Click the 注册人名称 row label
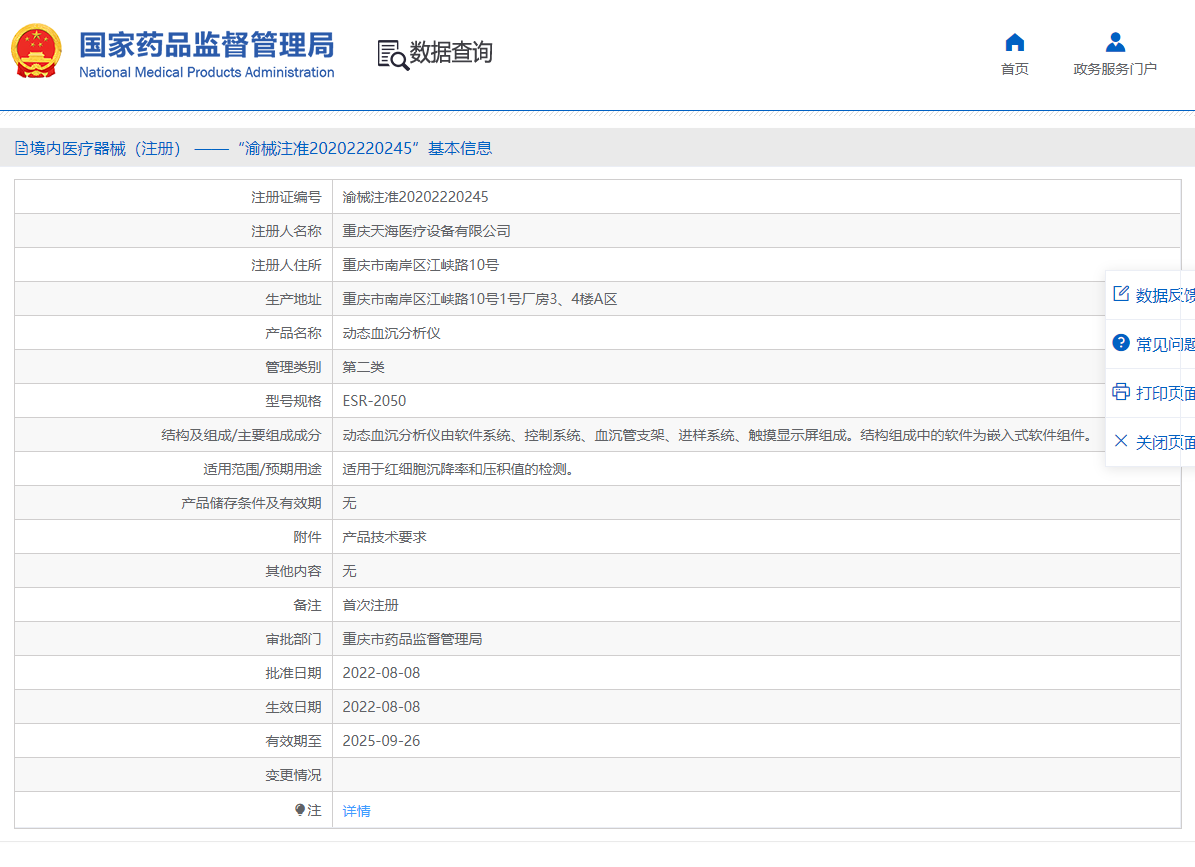 [x=287, y=231]
